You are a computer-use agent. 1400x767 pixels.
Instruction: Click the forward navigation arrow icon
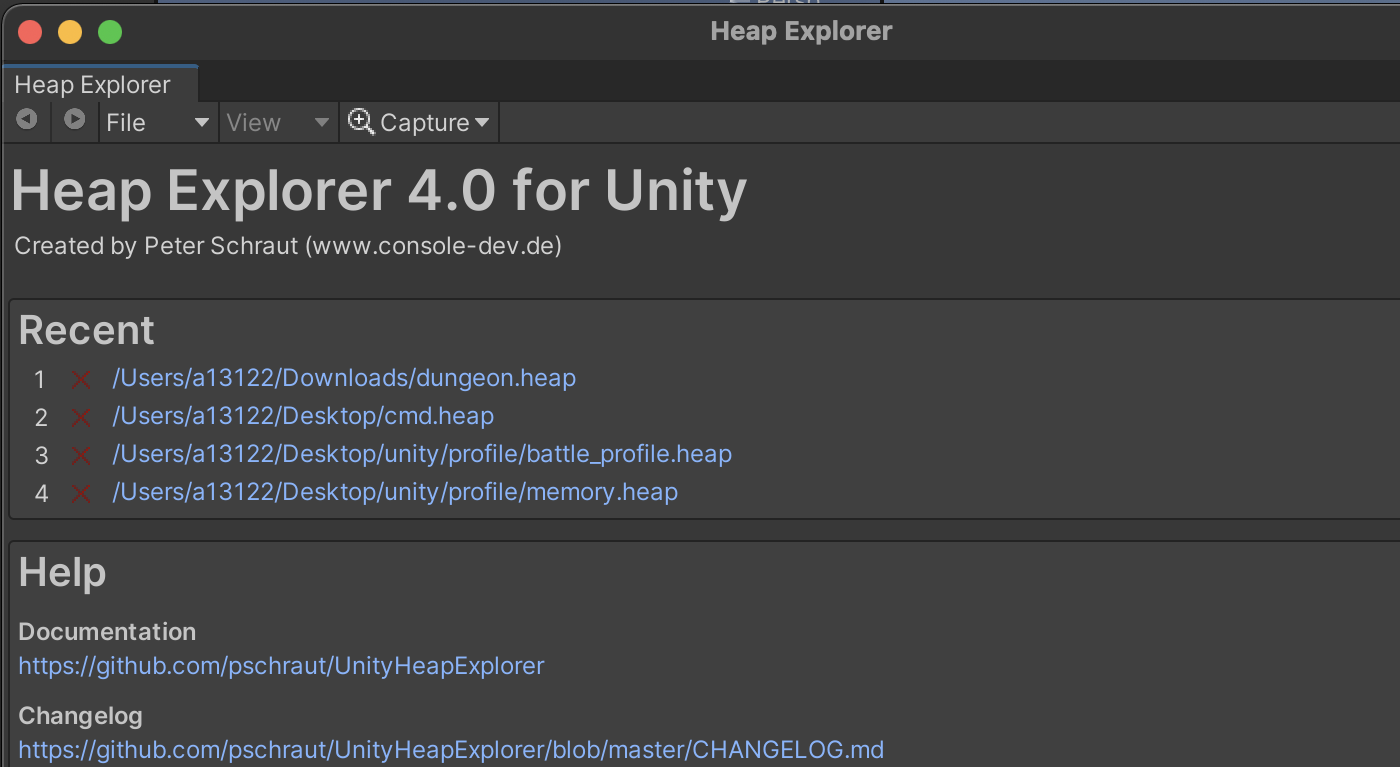[74, 121]
